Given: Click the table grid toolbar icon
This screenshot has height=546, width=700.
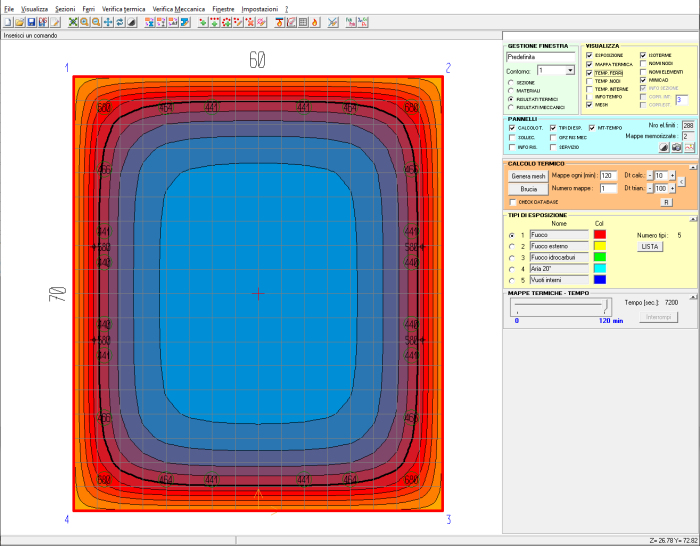Looking at the screenshot, I should (303, 21).
